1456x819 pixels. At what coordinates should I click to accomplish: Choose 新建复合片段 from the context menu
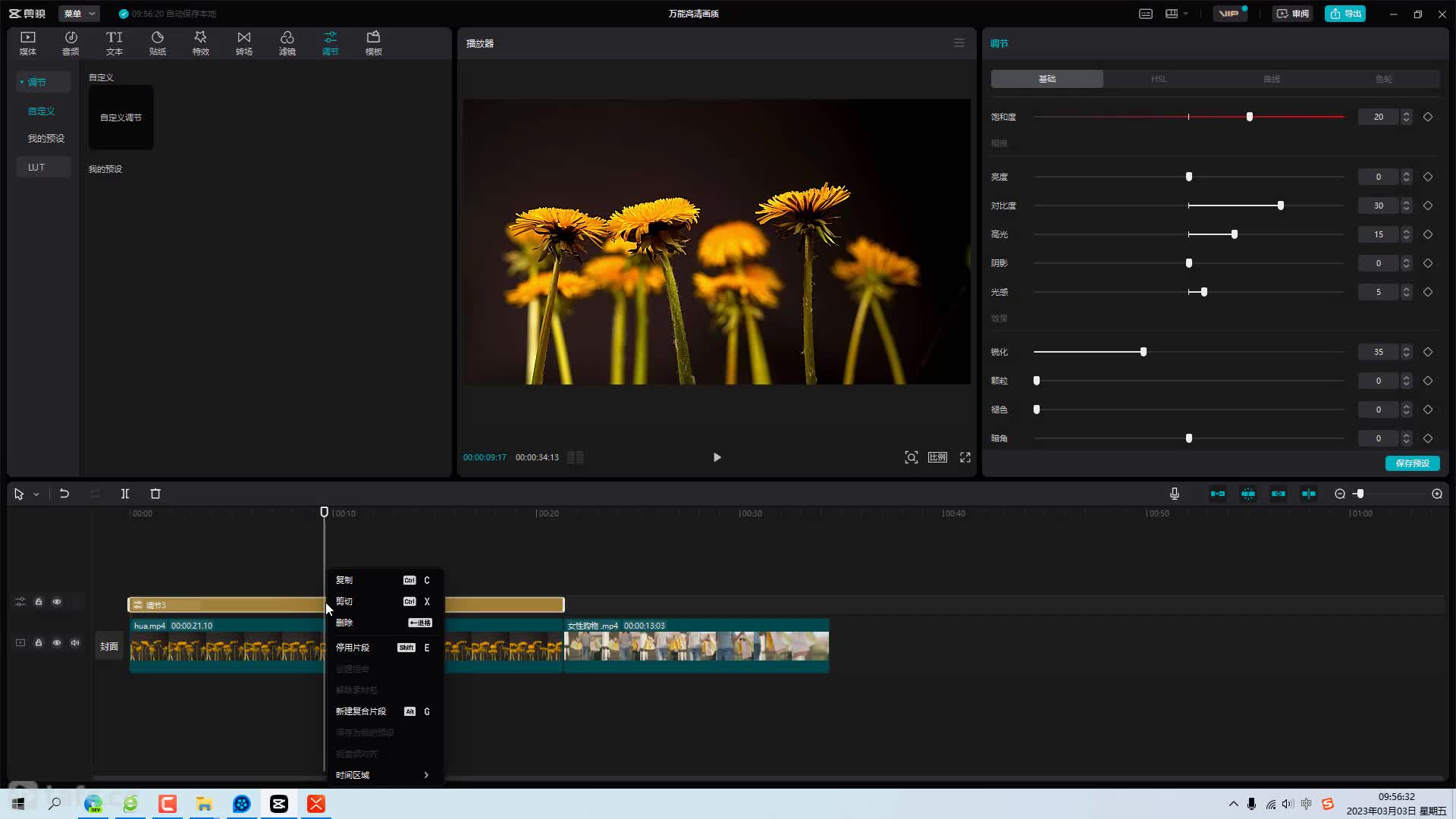click(x=384, y=711)
